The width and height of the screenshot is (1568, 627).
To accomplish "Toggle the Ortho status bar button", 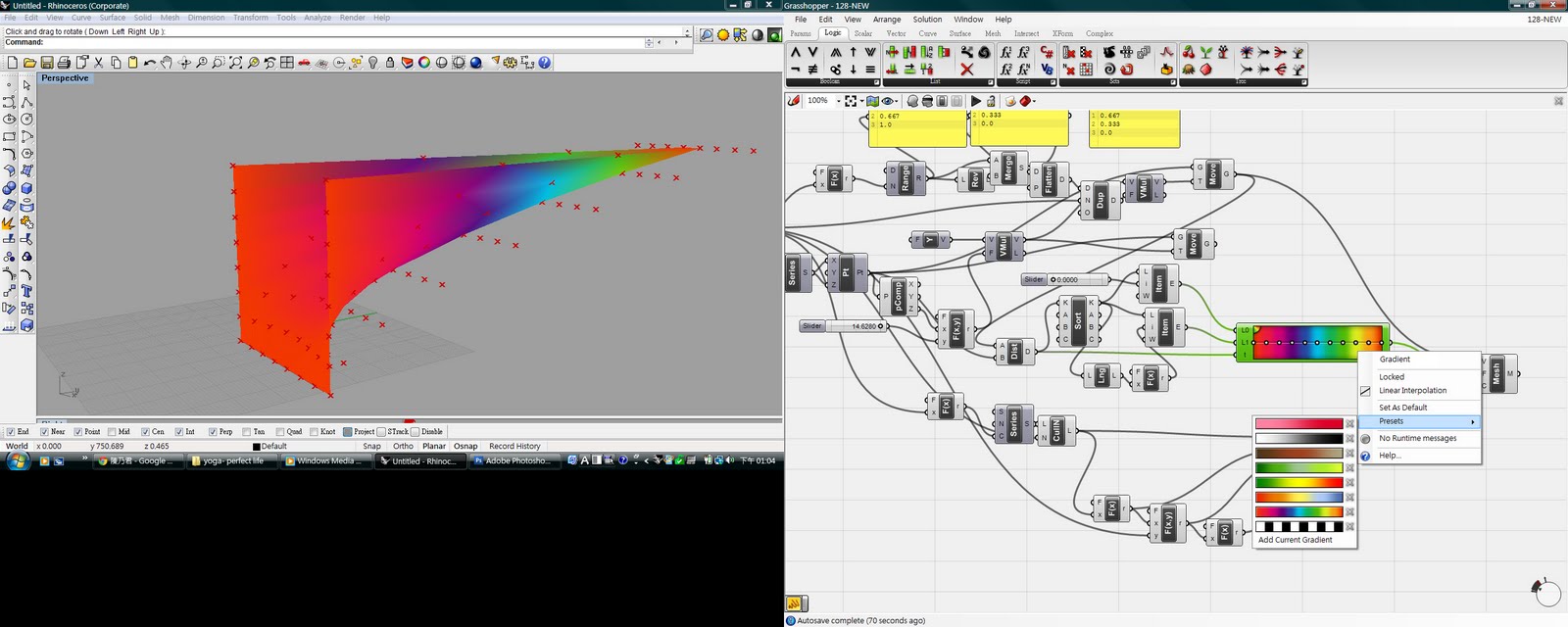I will pos(403,446).
